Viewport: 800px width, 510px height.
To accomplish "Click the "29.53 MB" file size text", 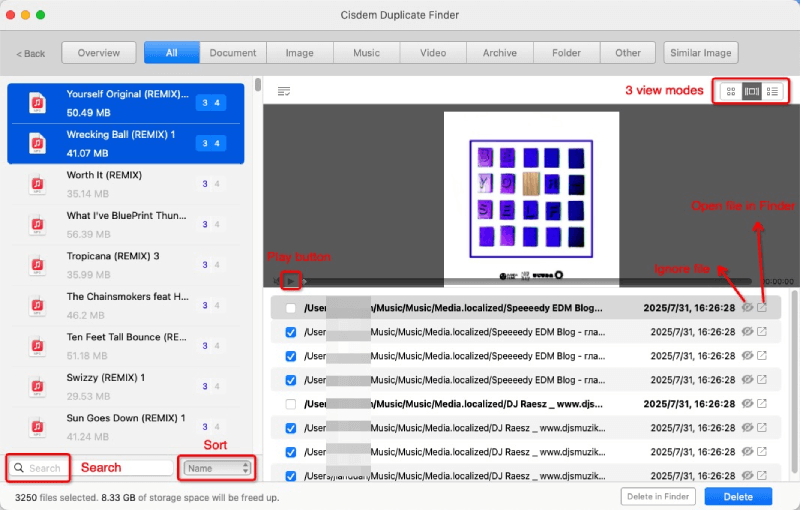I will pyautogui.click(x=88, y=396).
